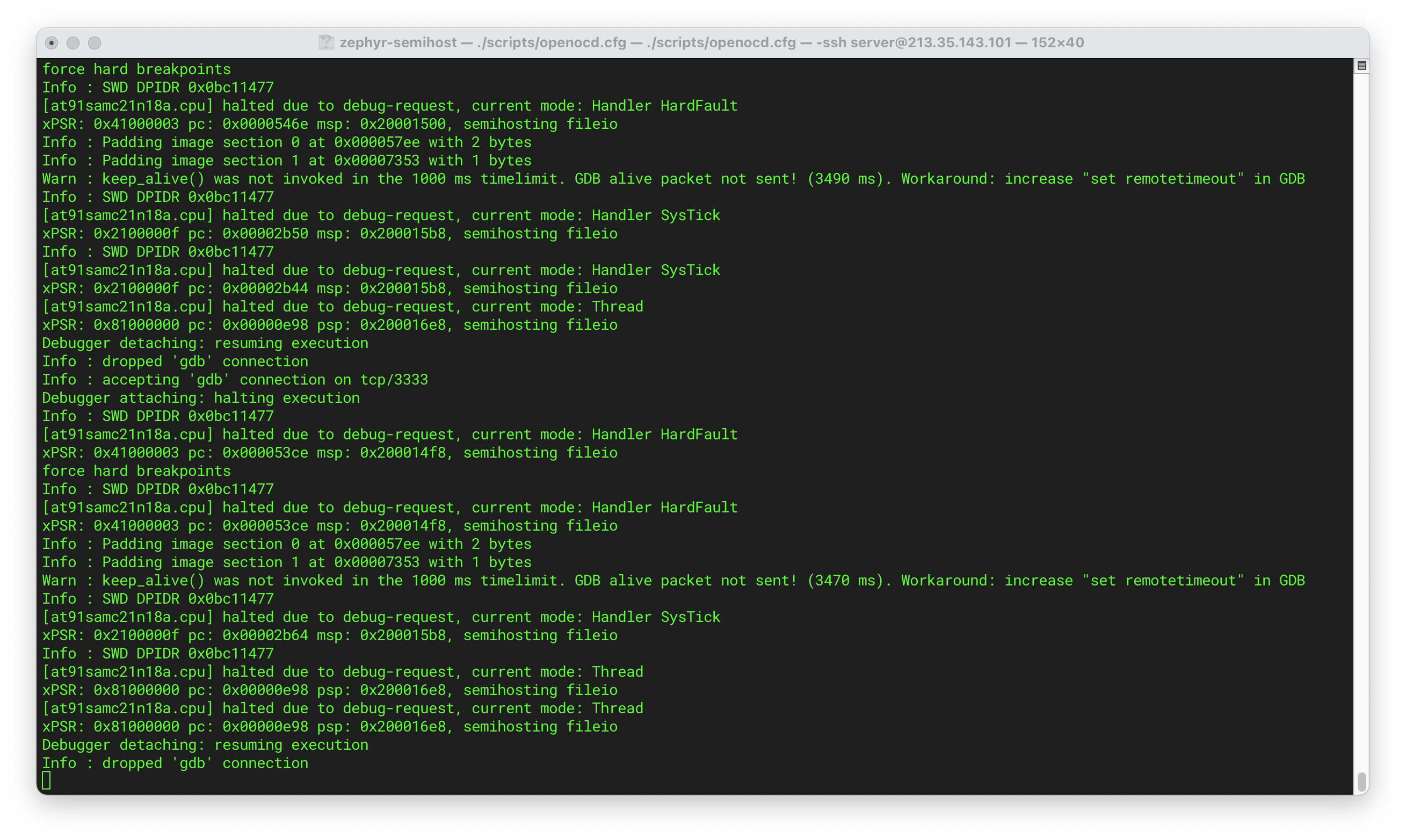The height and width of the screenshot is (840, 1406).
Task: Click the xPSR line with pc 0x00002b64
Action: point(329,636)
